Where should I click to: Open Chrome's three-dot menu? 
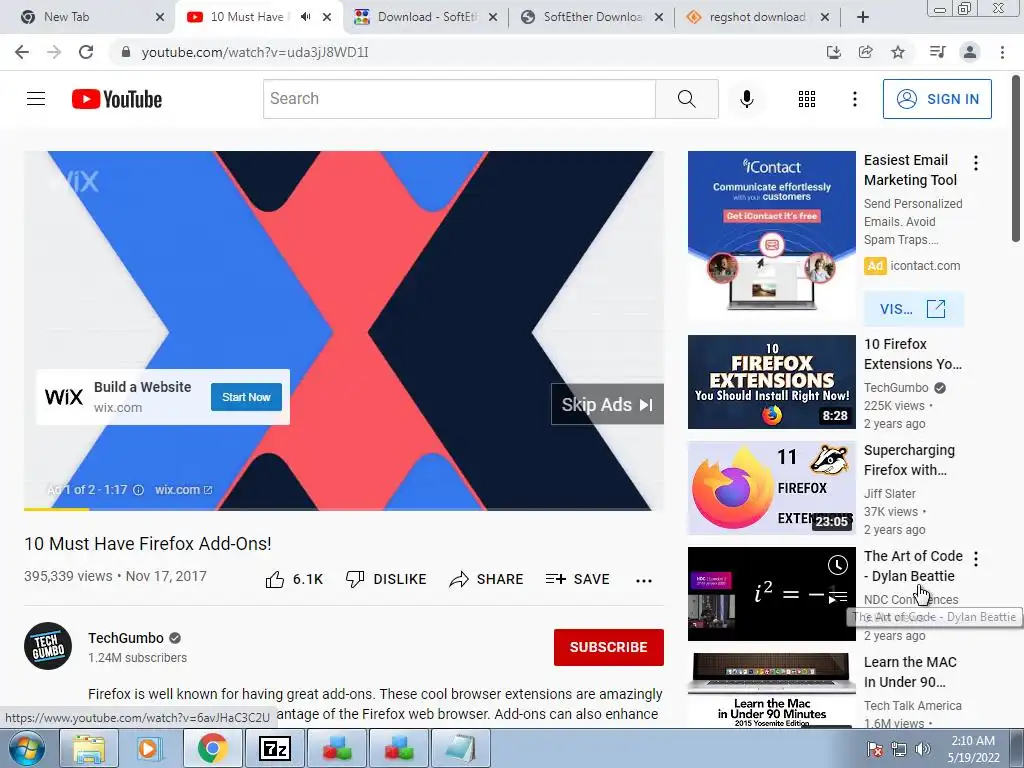point(1002,52)
